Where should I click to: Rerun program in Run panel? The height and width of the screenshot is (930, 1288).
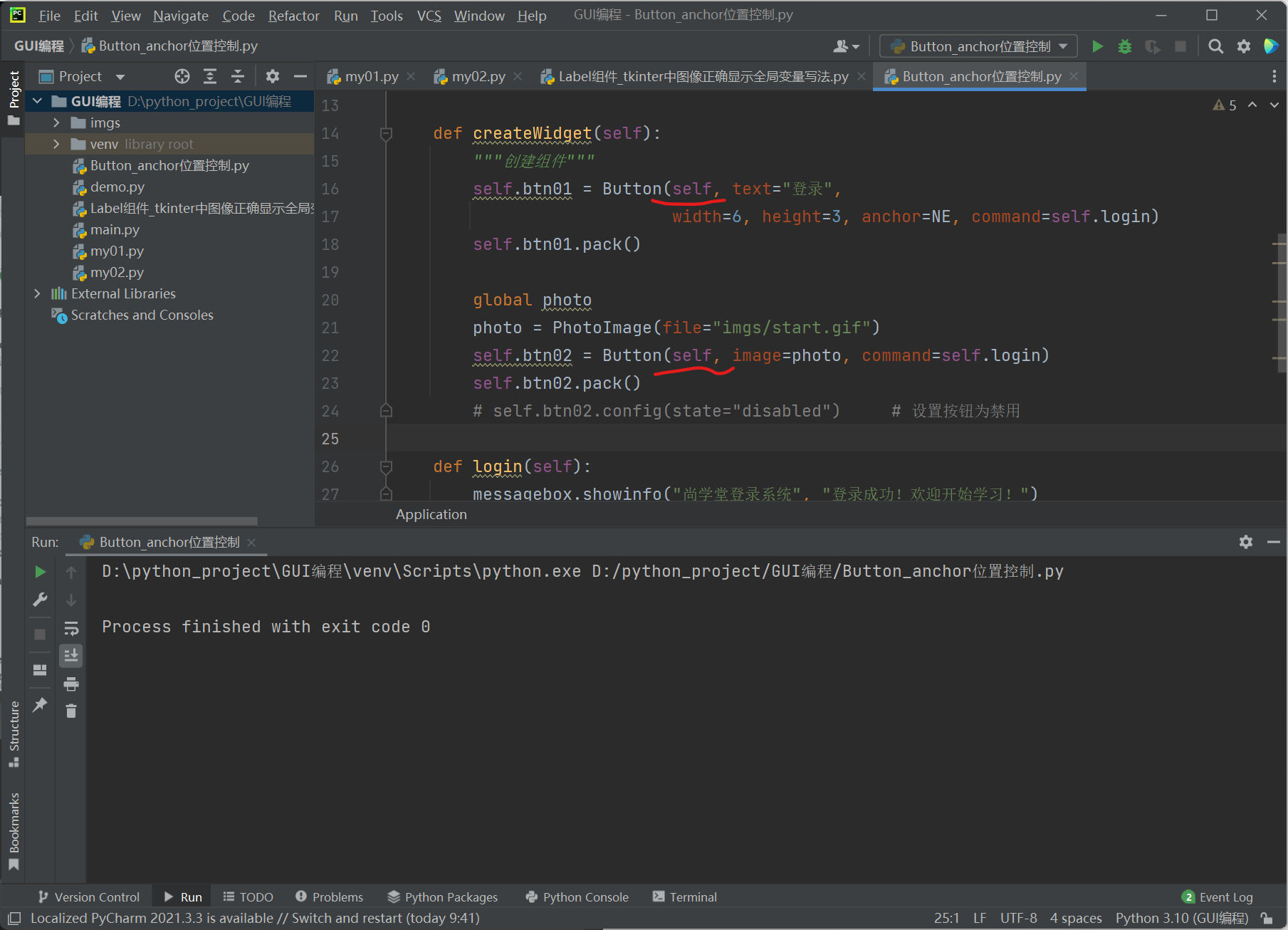tap(40, 572)
